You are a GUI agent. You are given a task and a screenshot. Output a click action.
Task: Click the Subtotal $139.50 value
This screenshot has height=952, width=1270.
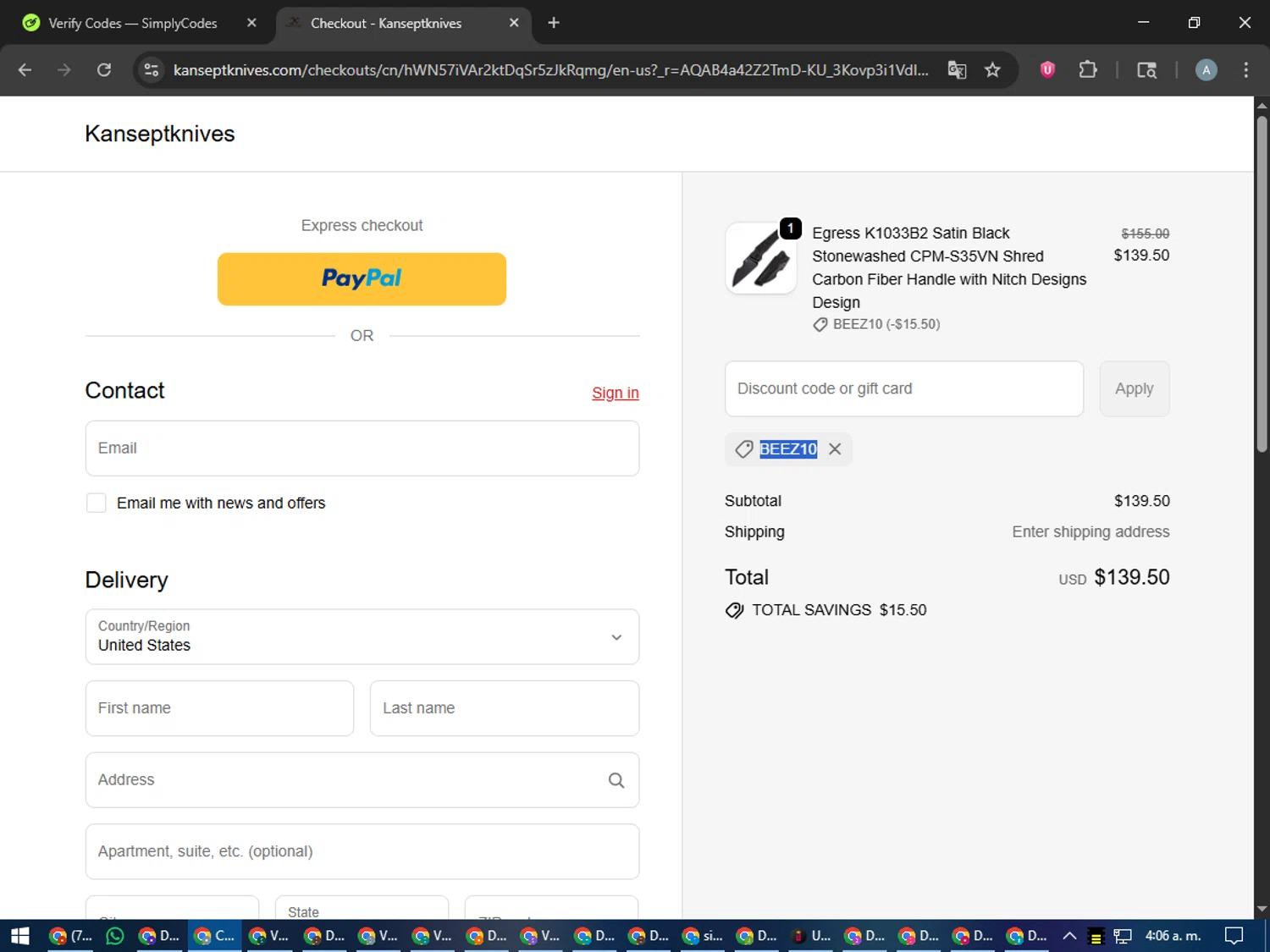[x=1142, y=501]
